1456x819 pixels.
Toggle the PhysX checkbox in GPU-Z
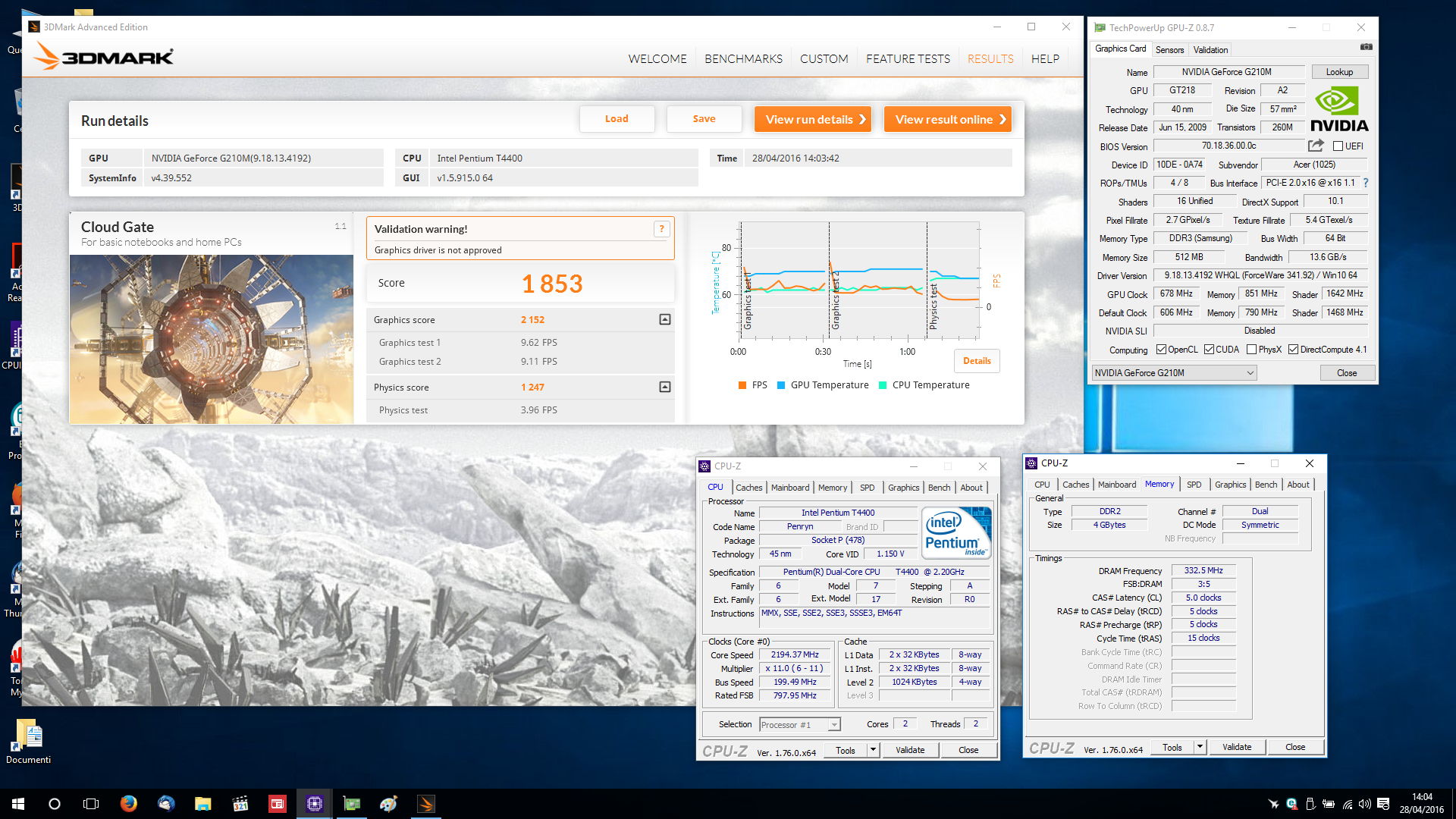tap(1251, 350)
